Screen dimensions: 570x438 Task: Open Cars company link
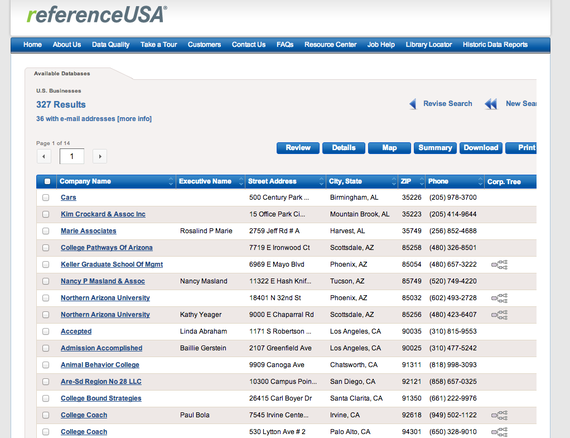pos(68,198)
